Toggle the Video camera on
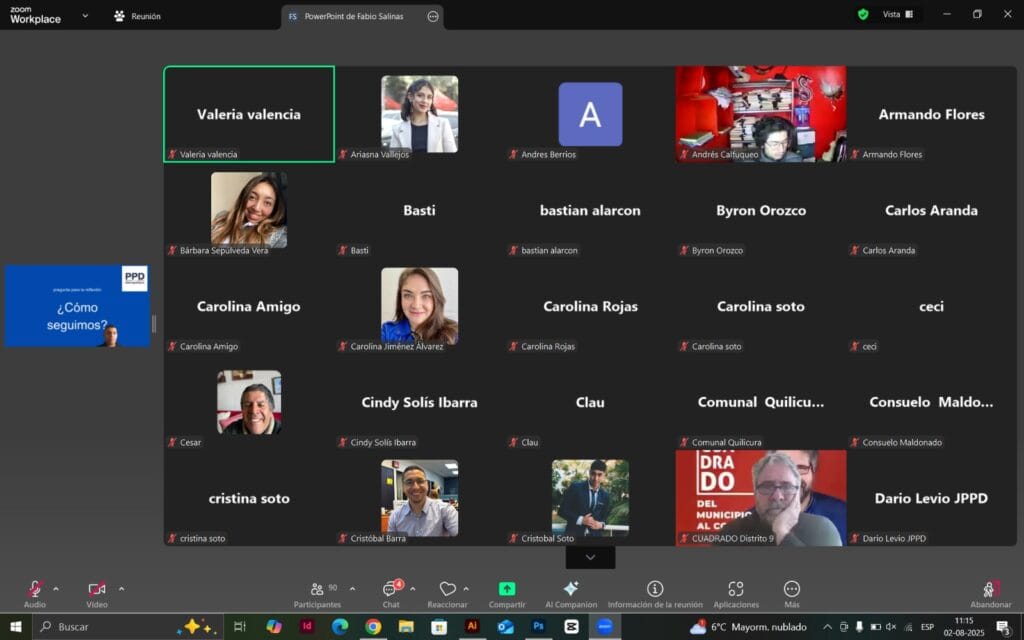The height and width of the screenshot is (640, 1024). point(97,589)
